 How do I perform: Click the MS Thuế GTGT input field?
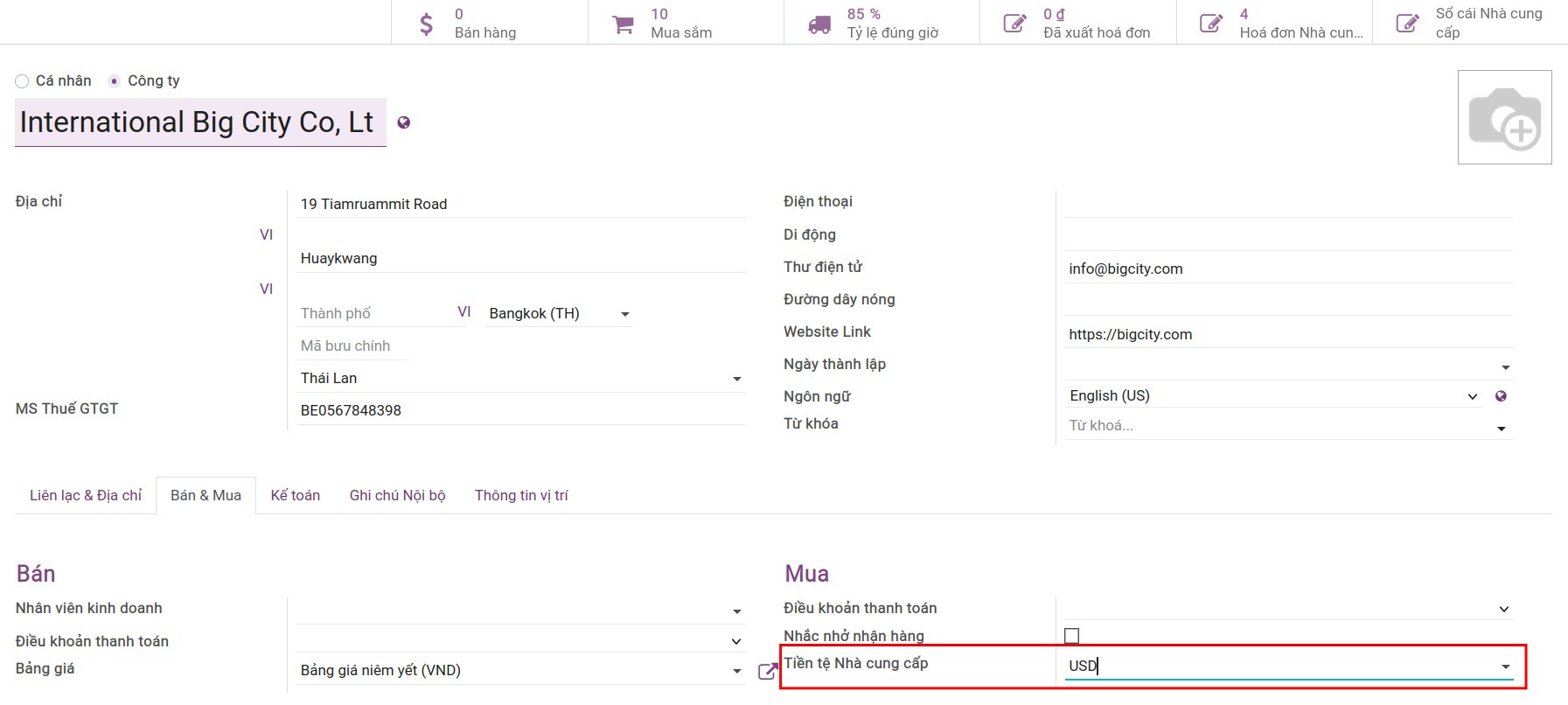(x=520, y=410)
